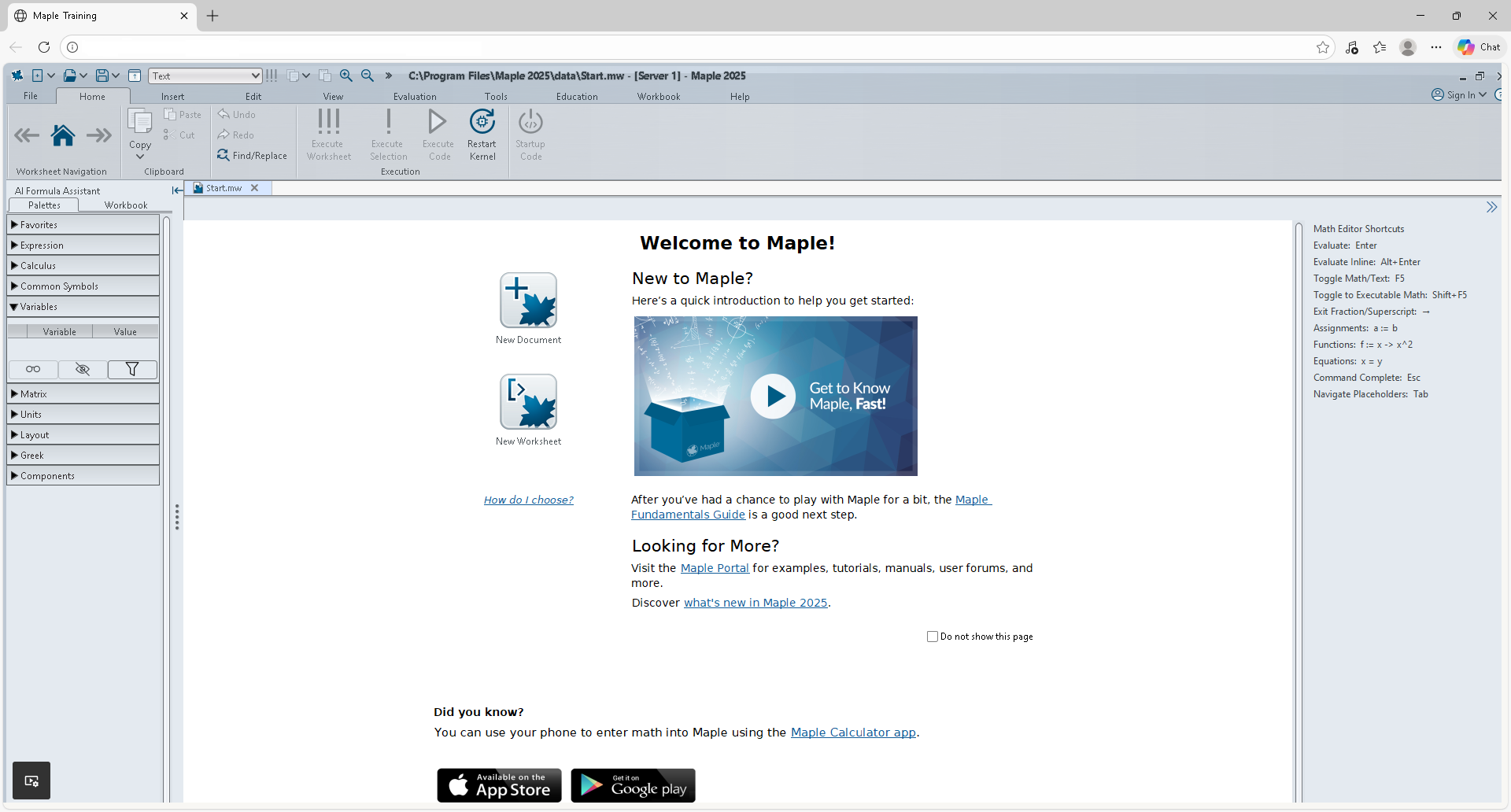Open the Copy dropdown arrow below Copy
Viewport: 1511px width, 812px height.
coord(140,157)
